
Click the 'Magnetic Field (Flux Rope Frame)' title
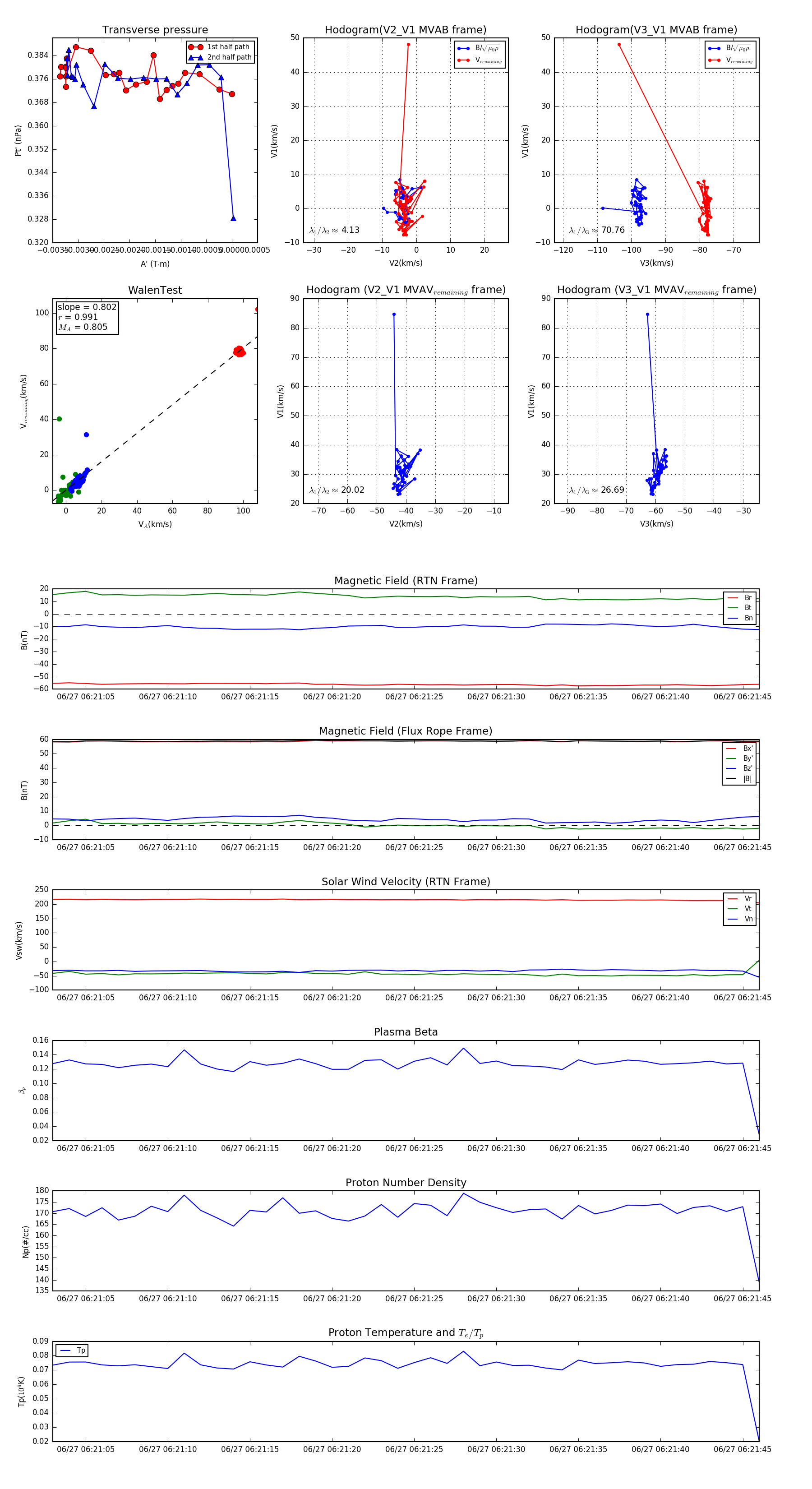[x=406, y=731]
